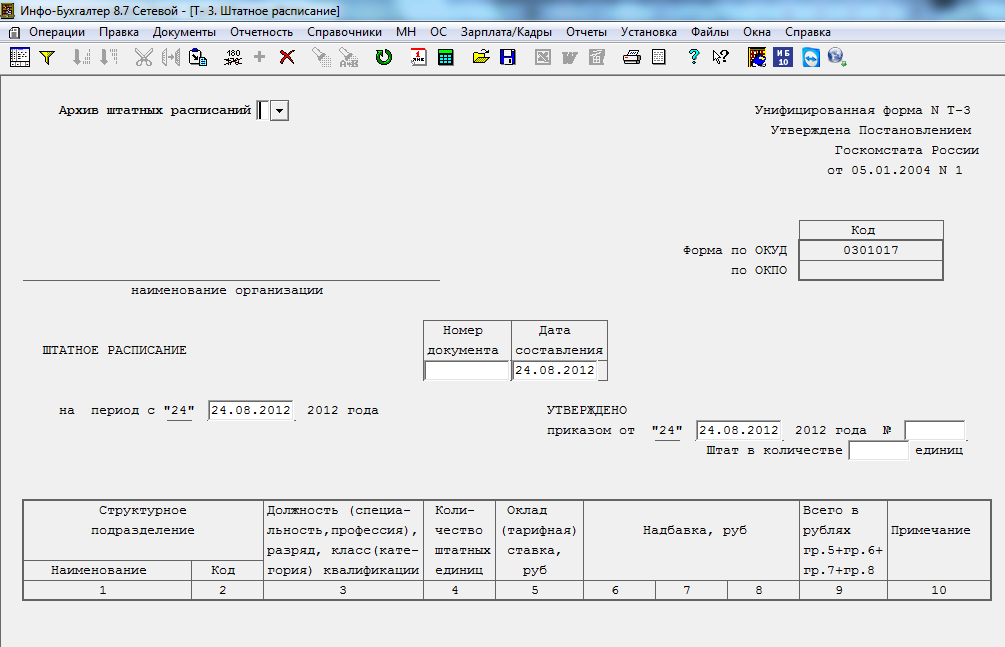
Task: Click the ШТАТНОЕ РАСПИСАНИЕ heading text
Action: tap(114, 350)
